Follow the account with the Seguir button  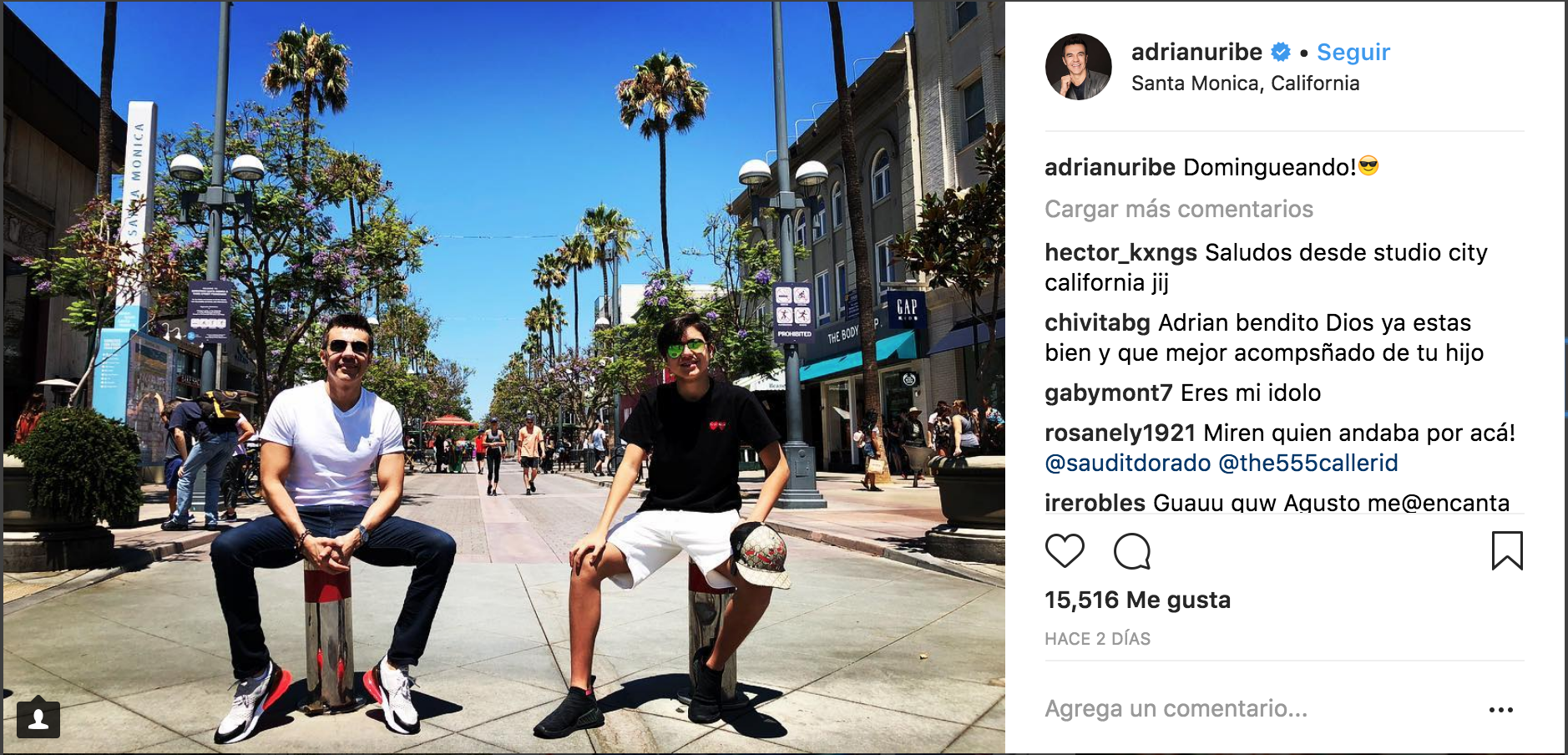tap(1353, 52)
